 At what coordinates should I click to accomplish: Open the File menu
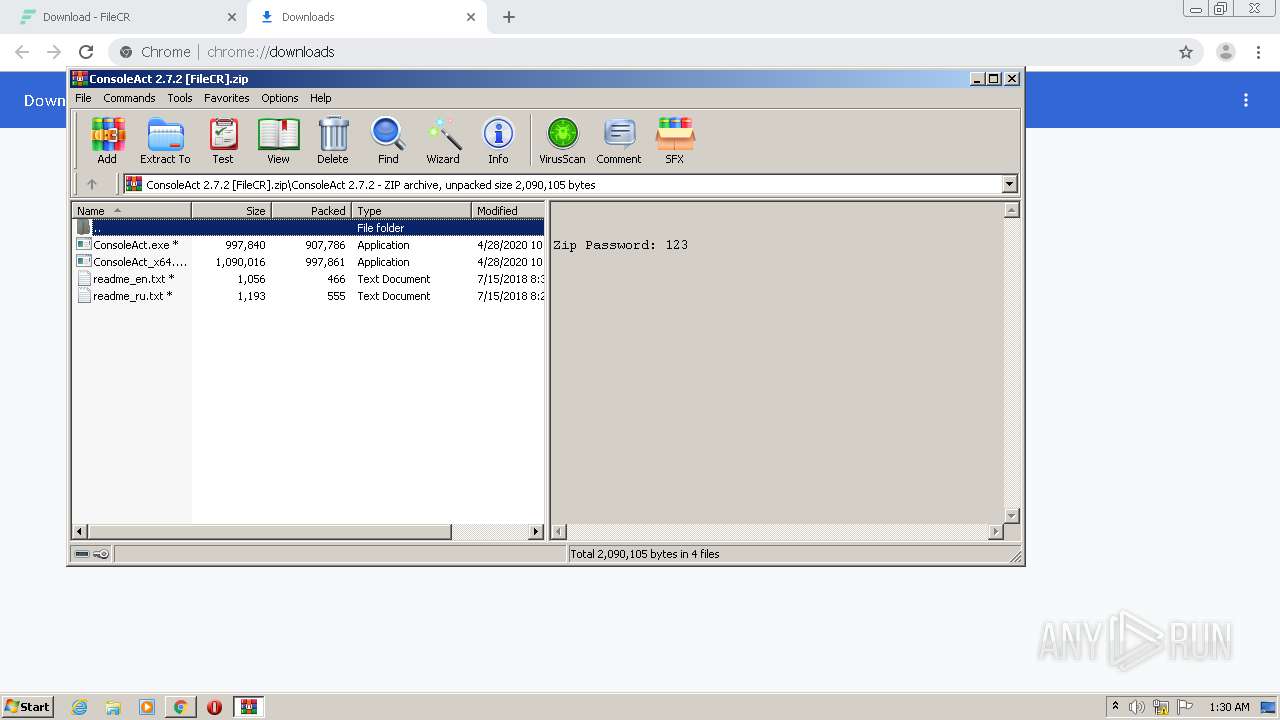pos(83,98)
